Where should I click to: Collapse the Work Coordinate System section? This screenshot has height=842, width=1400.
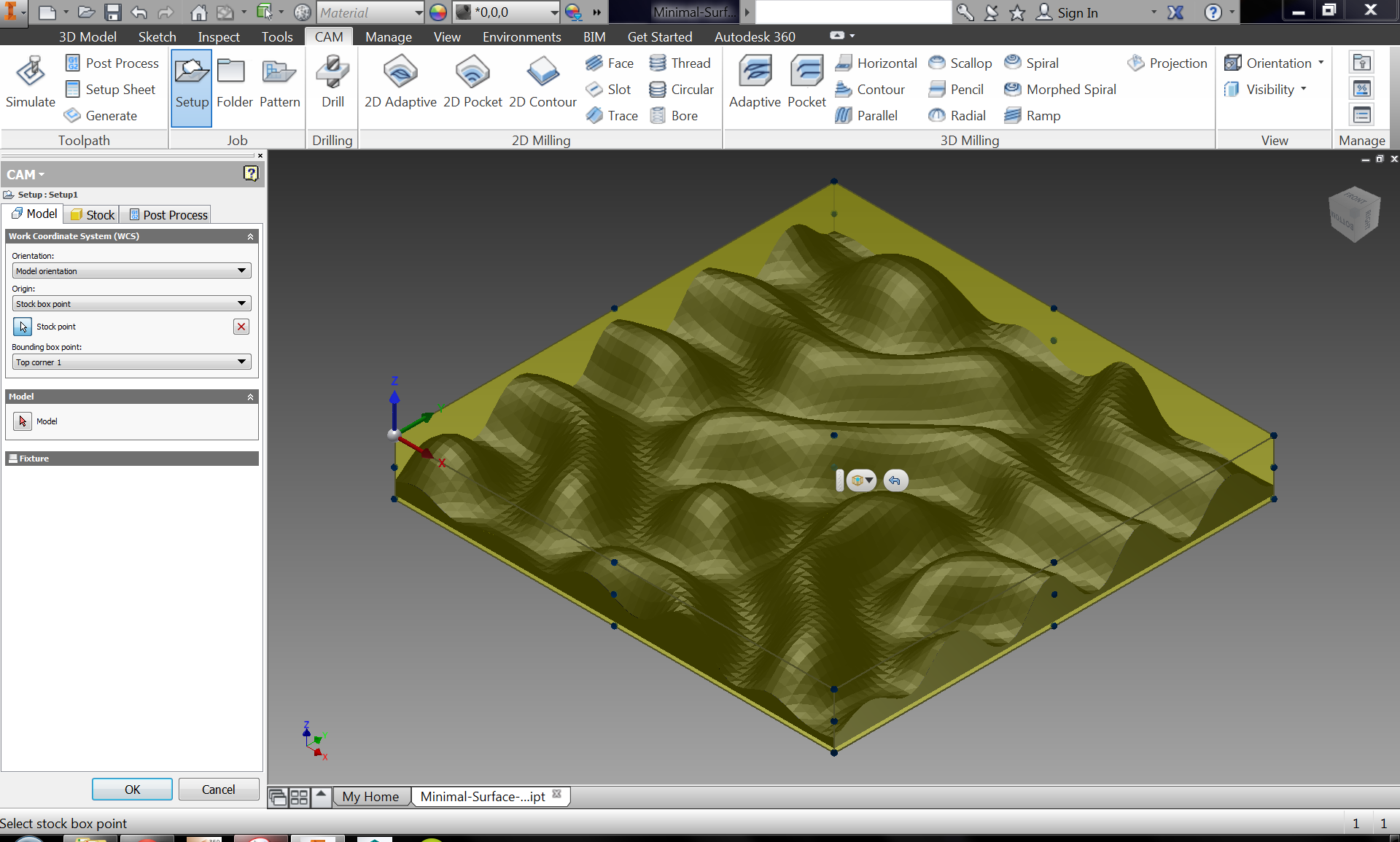click(250, 236)
